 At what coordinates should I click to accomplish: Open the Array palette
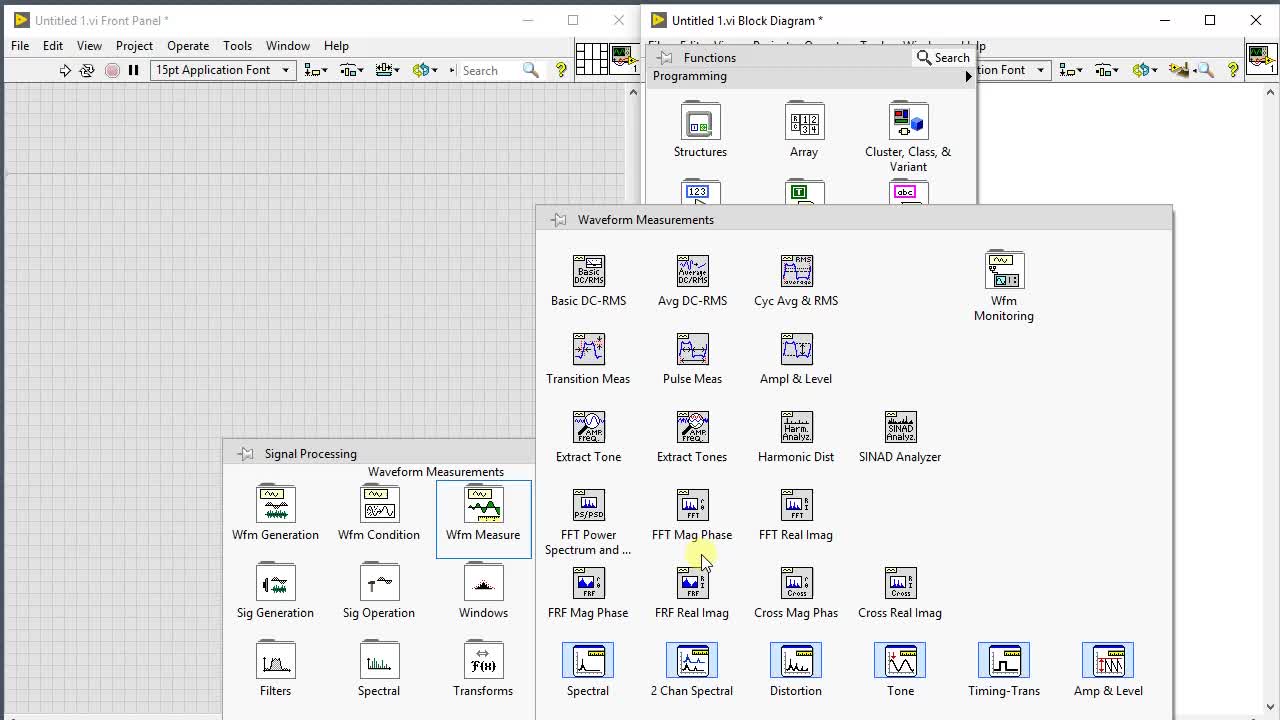click(804, 121)
